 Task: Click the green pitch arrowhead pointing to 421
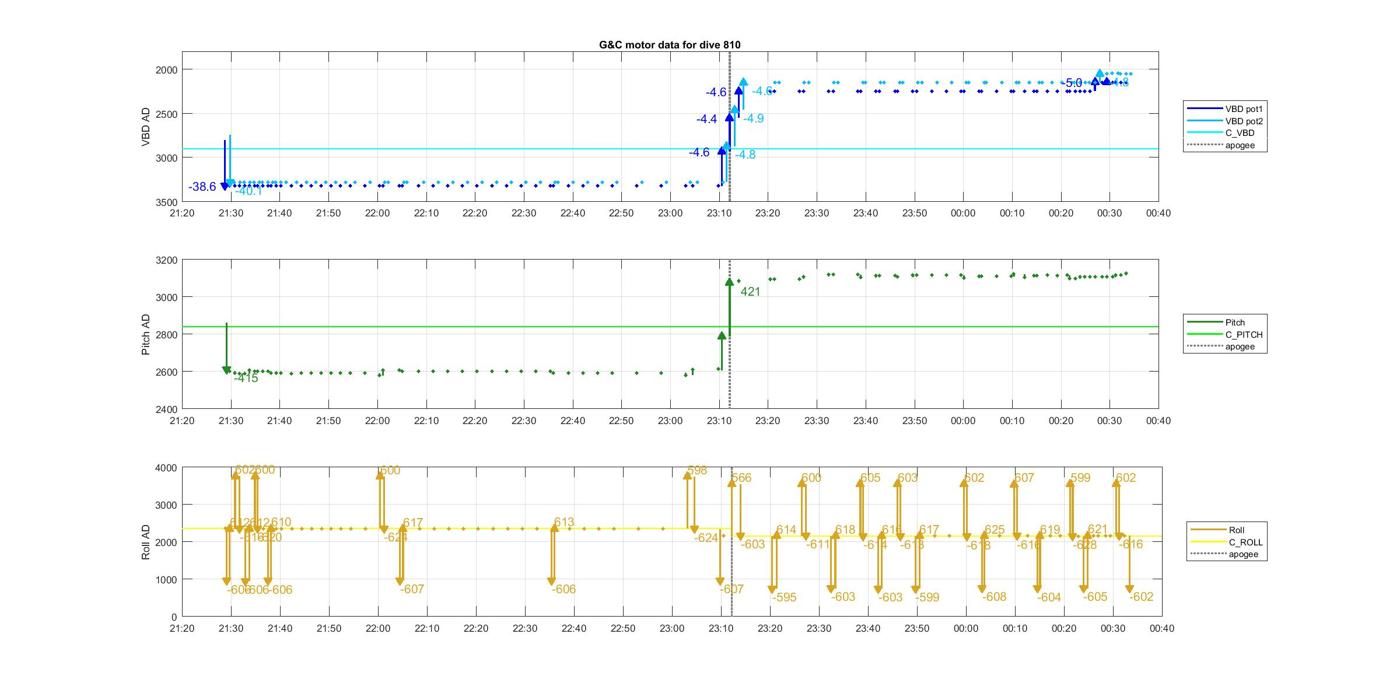tap(729, 283)
